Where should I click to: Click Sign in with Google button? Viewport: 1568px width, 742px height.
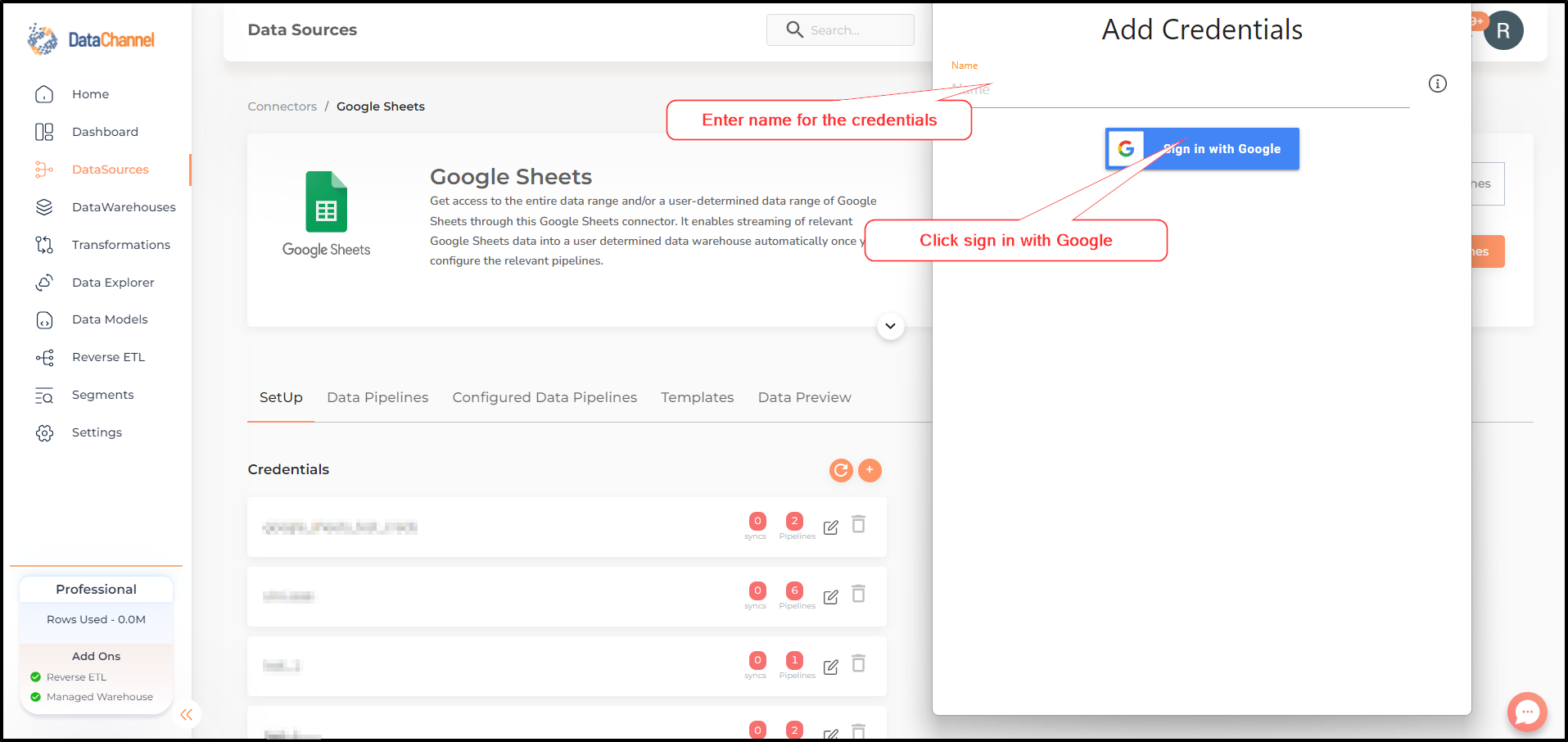tap(1202, 149)
